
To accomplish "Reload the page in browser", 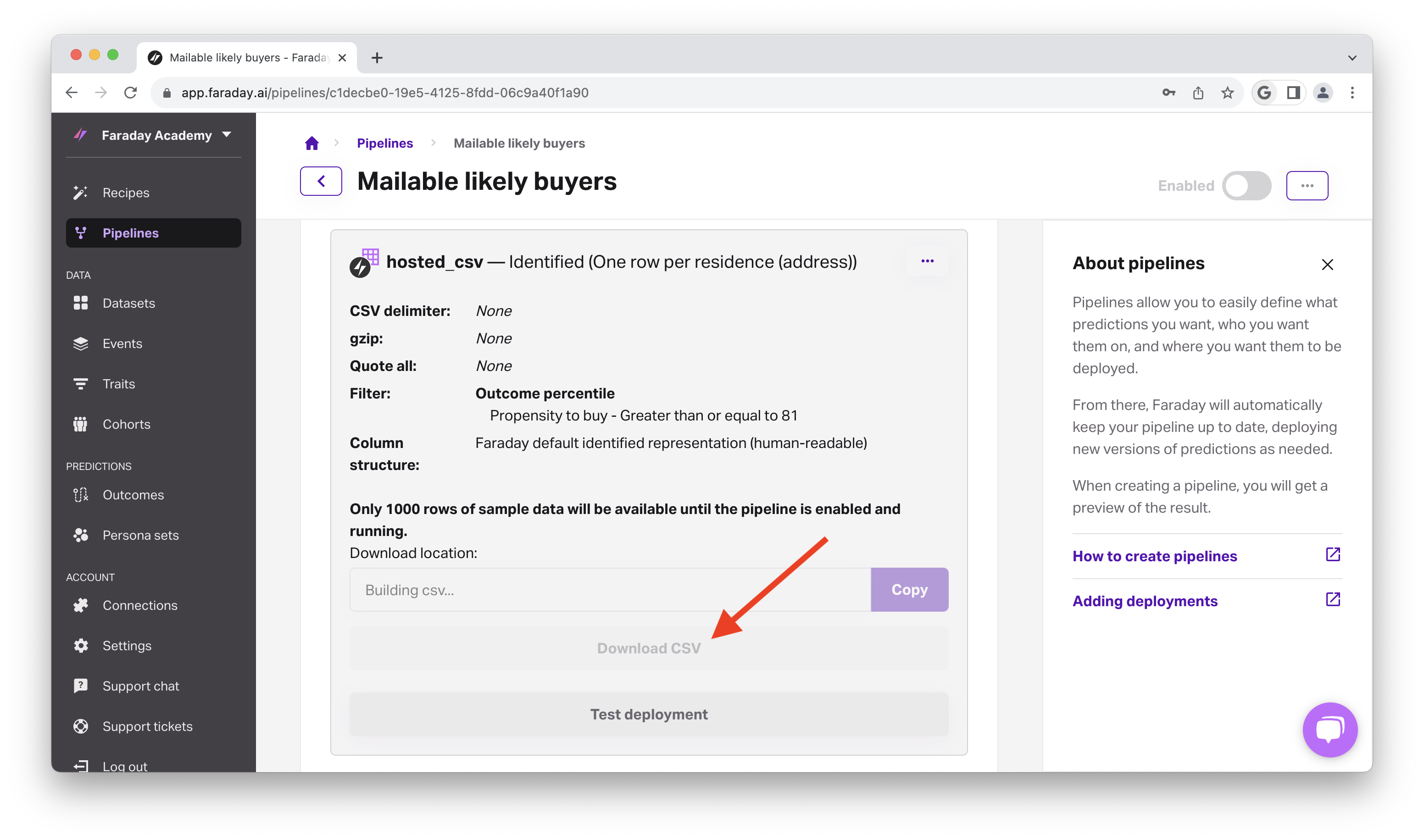I will [131, 93].
